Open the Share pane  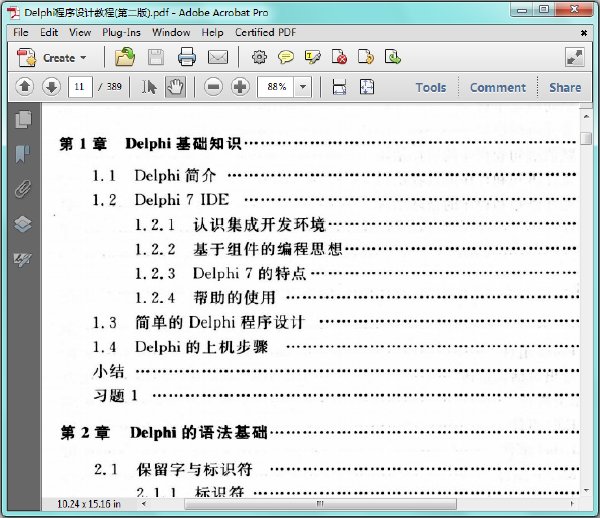(x=565, y=88)
